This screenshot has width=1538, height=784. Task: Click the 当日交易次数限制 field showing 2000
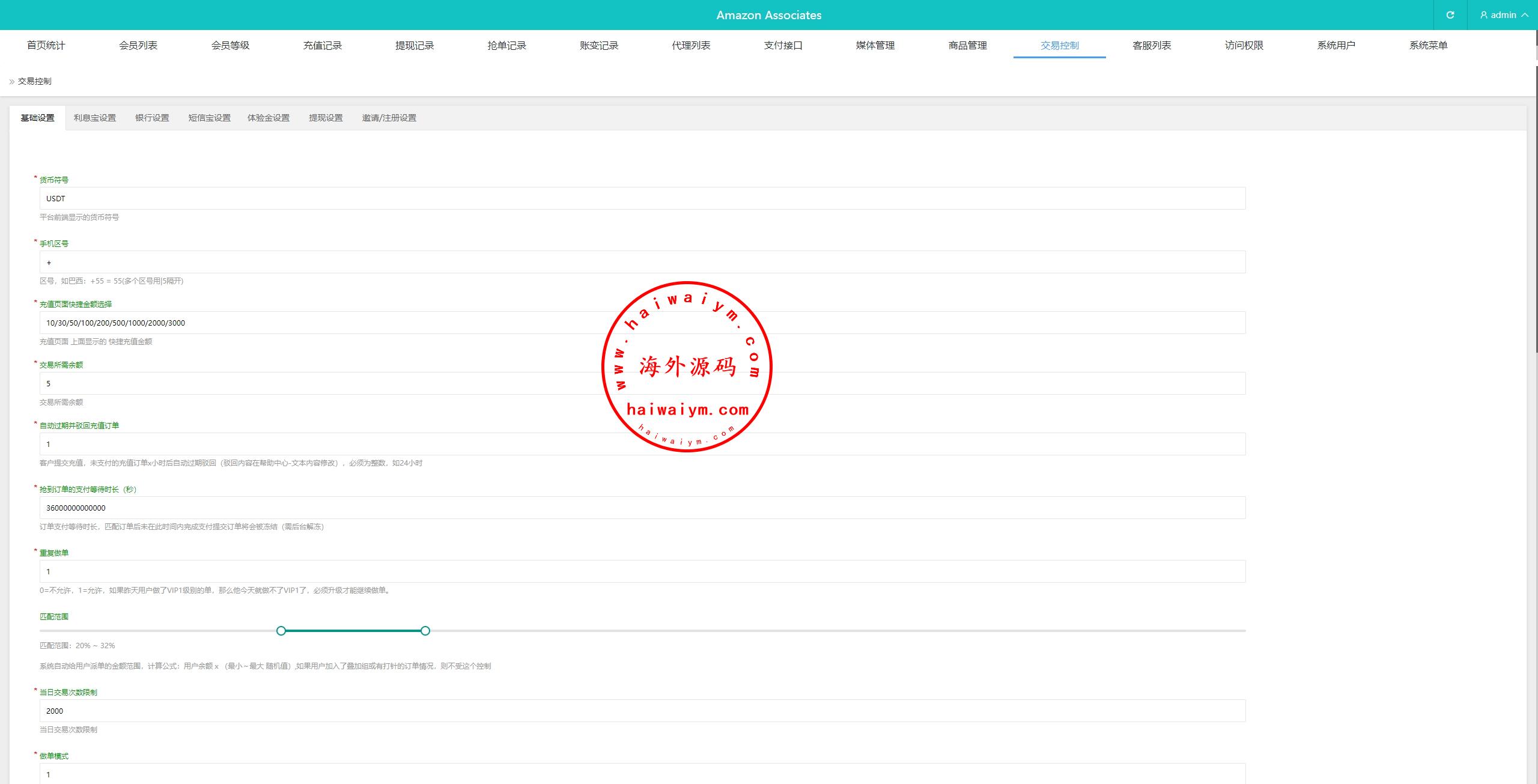[x=642, y=711]
